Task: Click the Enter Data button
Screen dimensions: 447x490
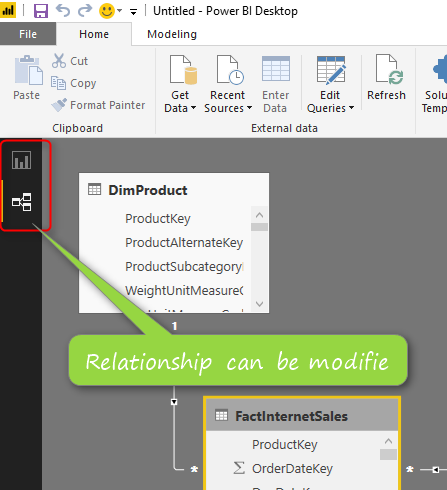Action: (x=276, y=84)
